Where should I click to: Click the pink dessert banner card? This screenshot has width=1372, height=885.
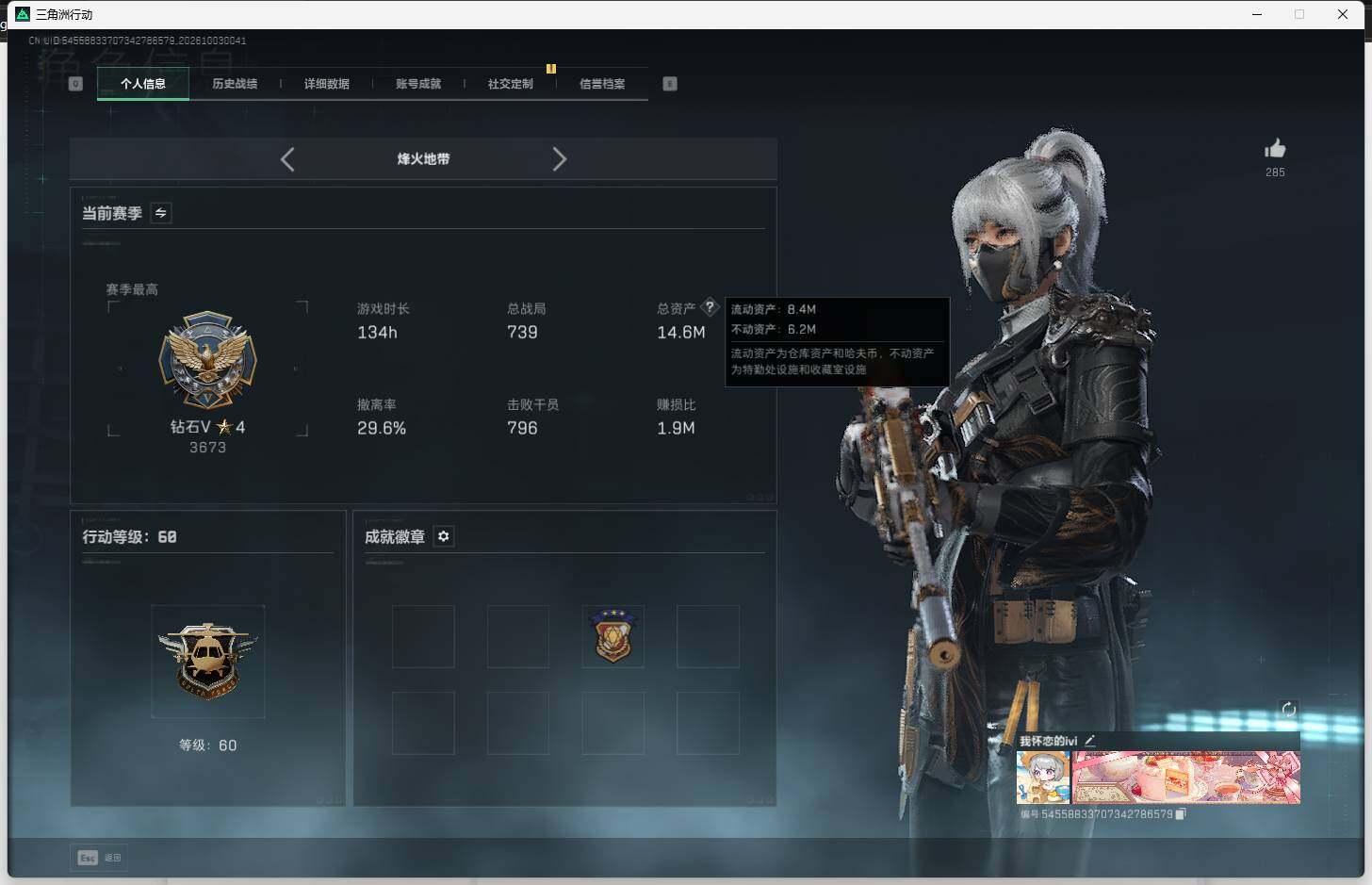tap(1186, 778)
